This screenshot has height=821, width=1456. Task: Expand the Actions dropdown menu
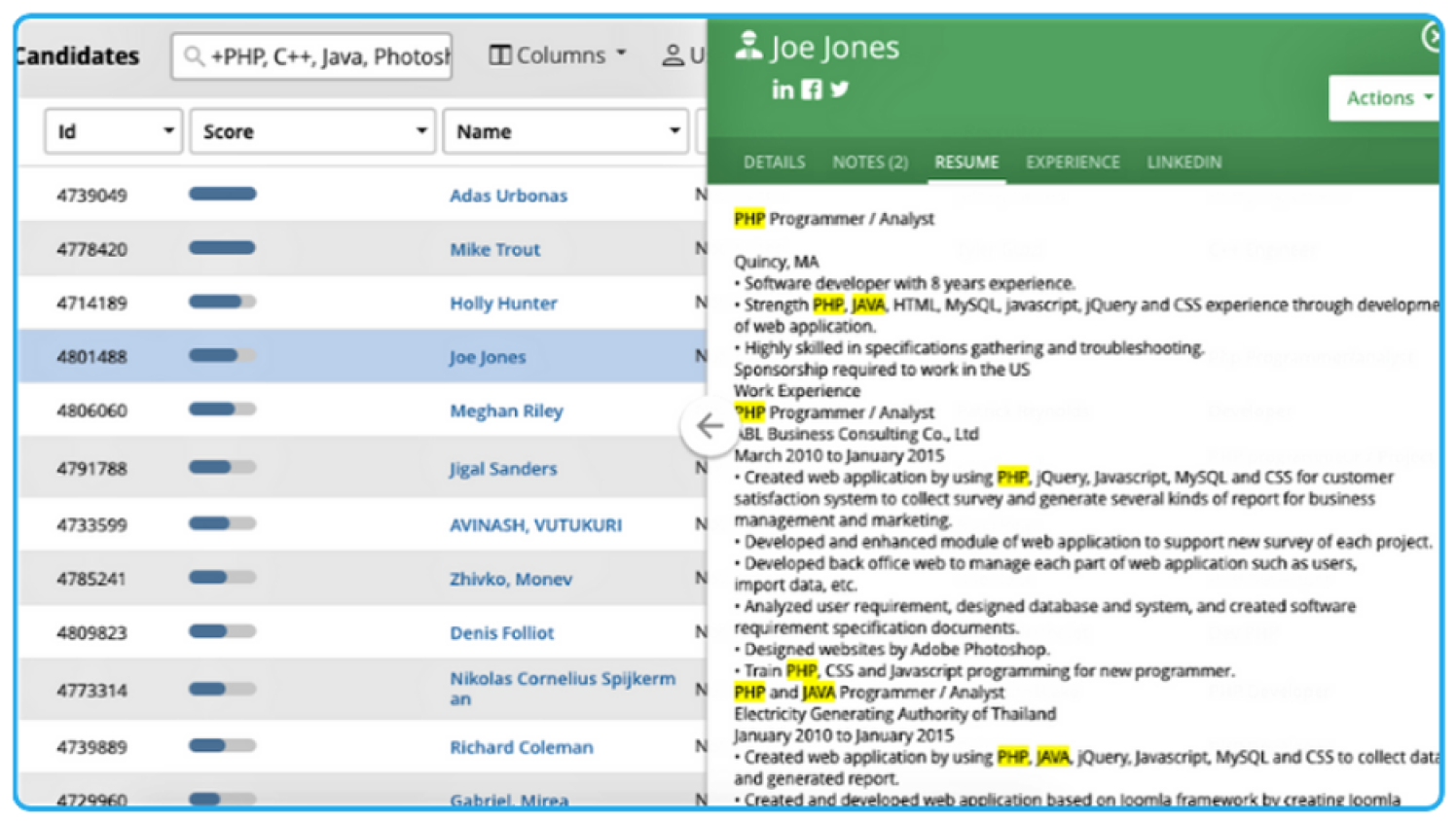(x=1387, y=98)
